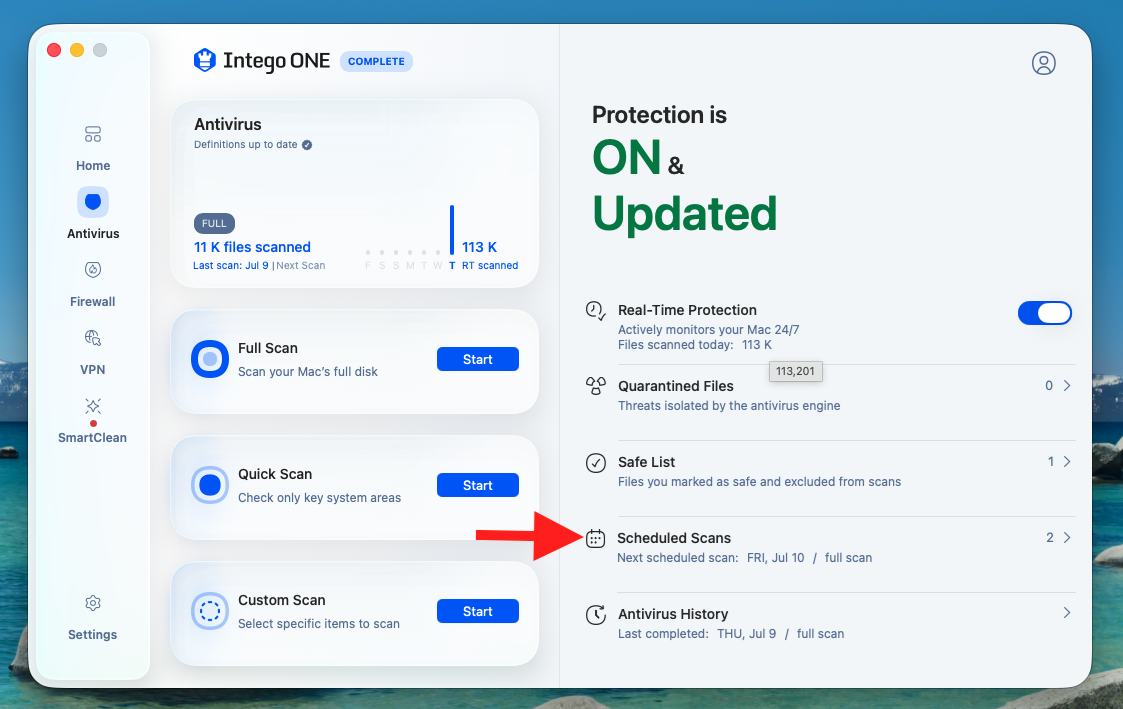Open the SmartClean sparkle icon
Screen dimensions: 1123x709
(92, 406)
